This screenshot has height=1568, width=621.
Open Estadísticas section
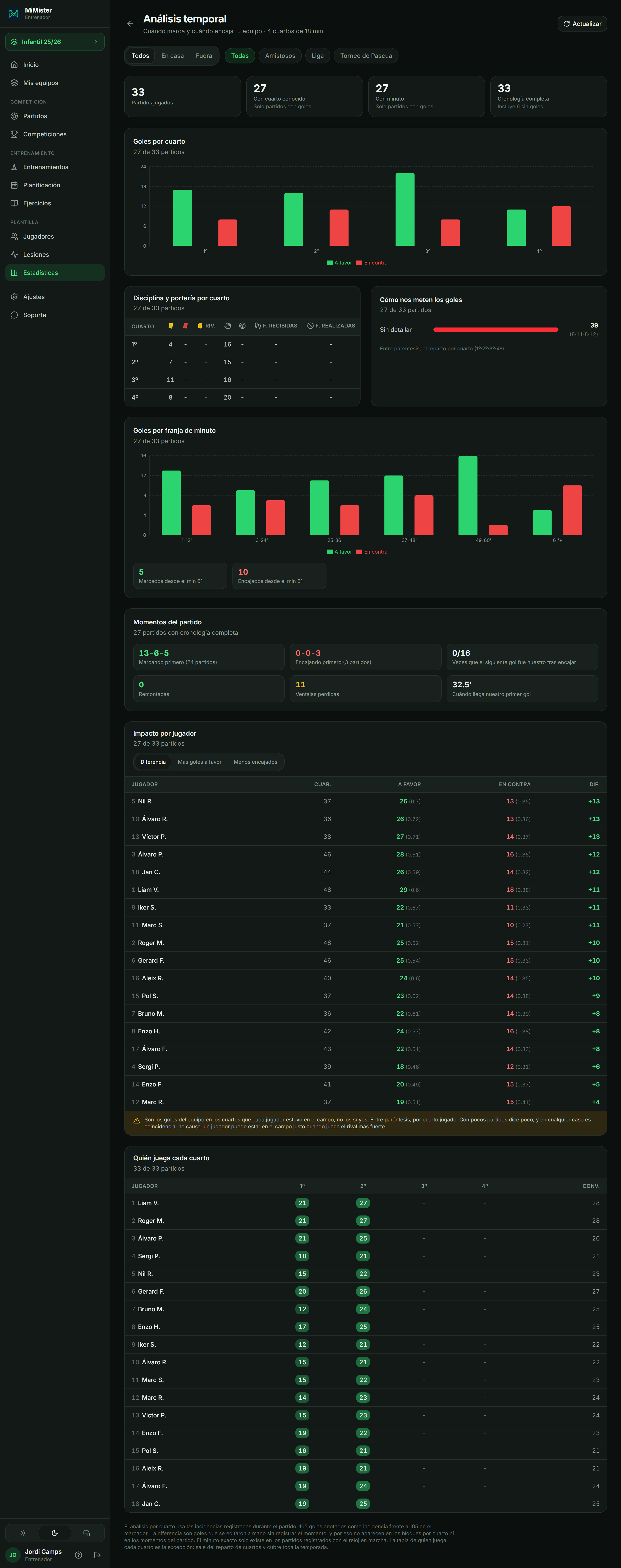click(55, 273)
